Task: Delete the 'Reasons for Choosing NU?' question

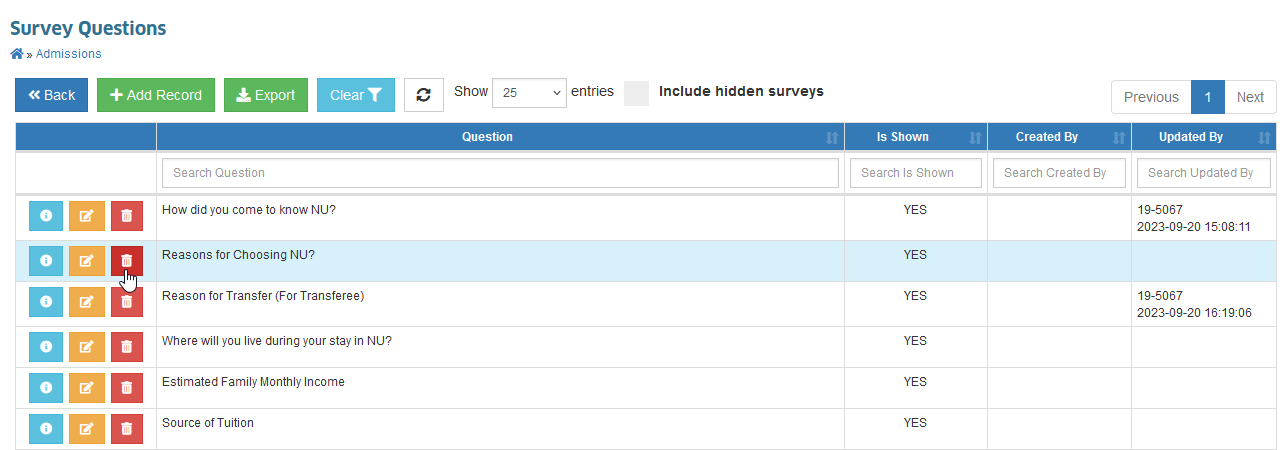Action: [127, 260]
